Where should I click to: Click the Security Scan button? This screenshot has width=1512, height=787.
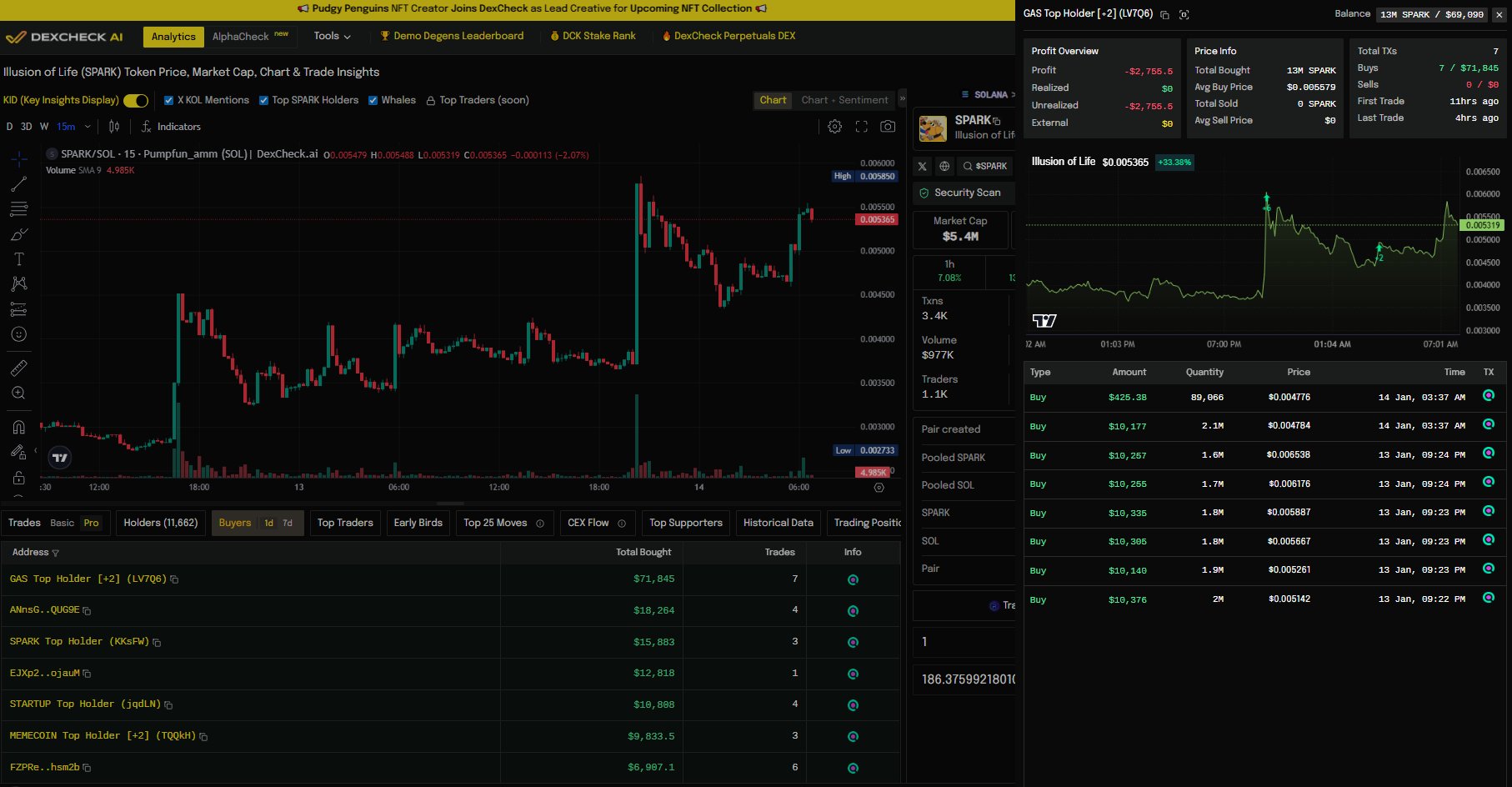point(965,193)
